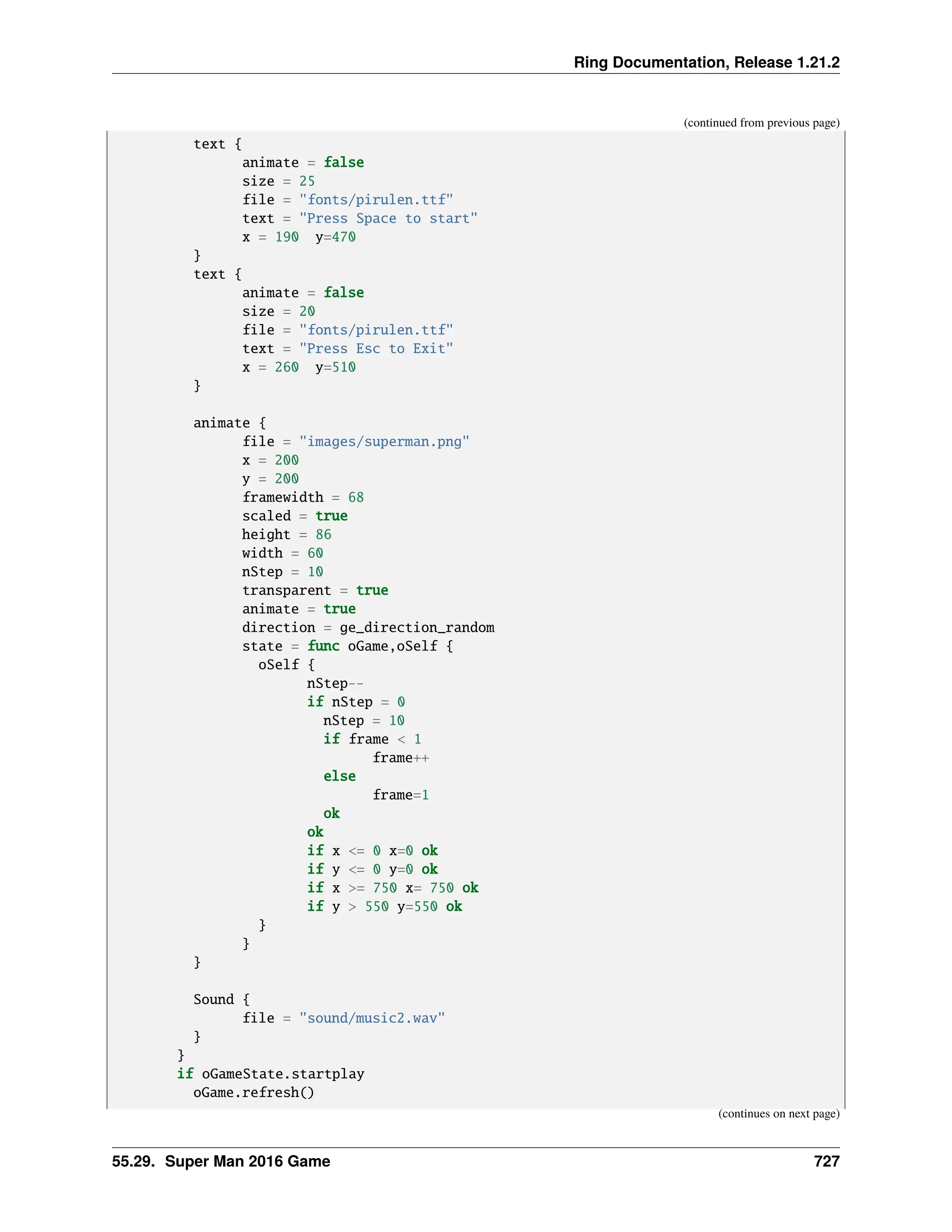Click the animate block opening line

230,423
